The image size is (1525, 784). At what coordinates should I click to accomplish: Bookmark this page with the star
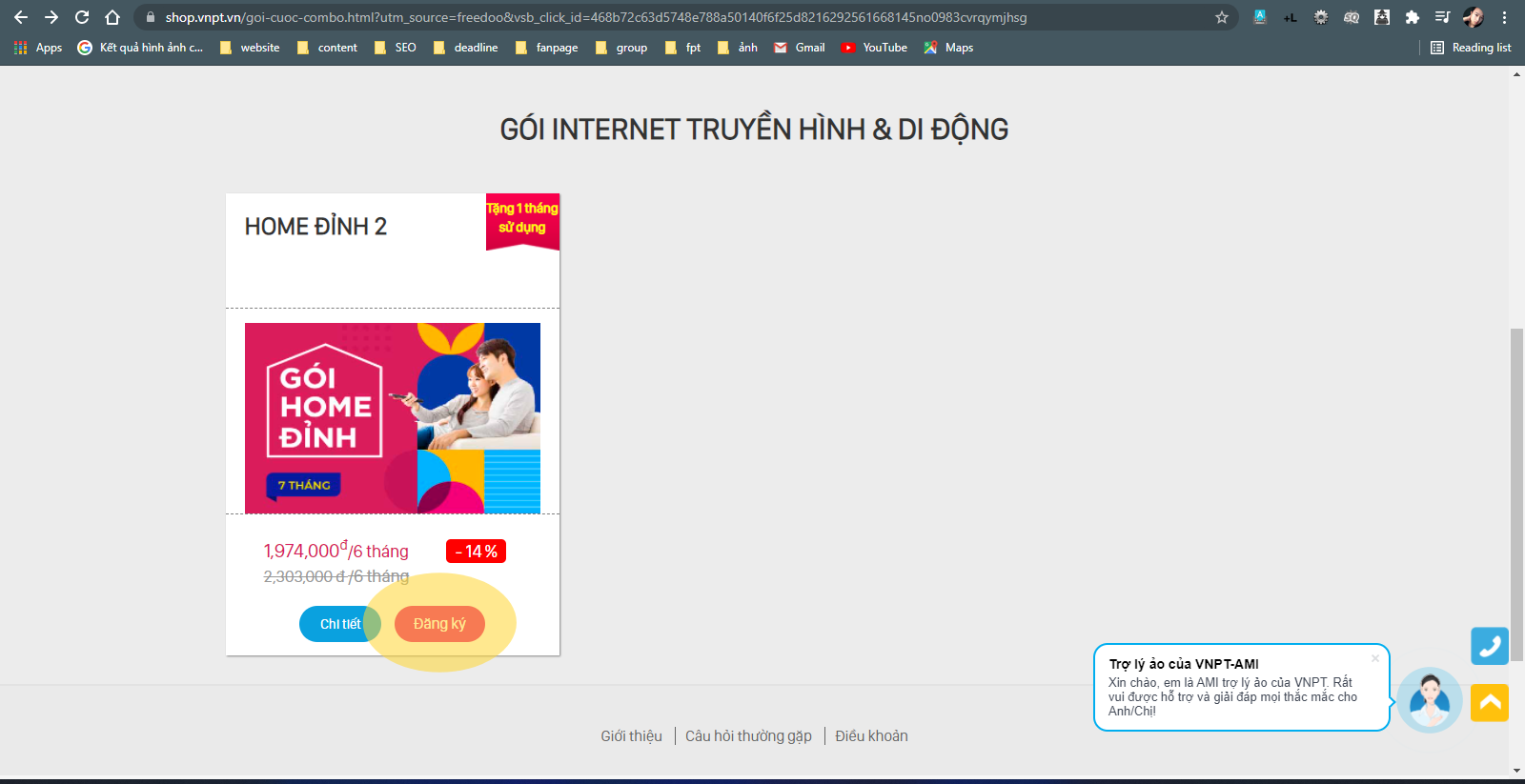coord(1222,17)
